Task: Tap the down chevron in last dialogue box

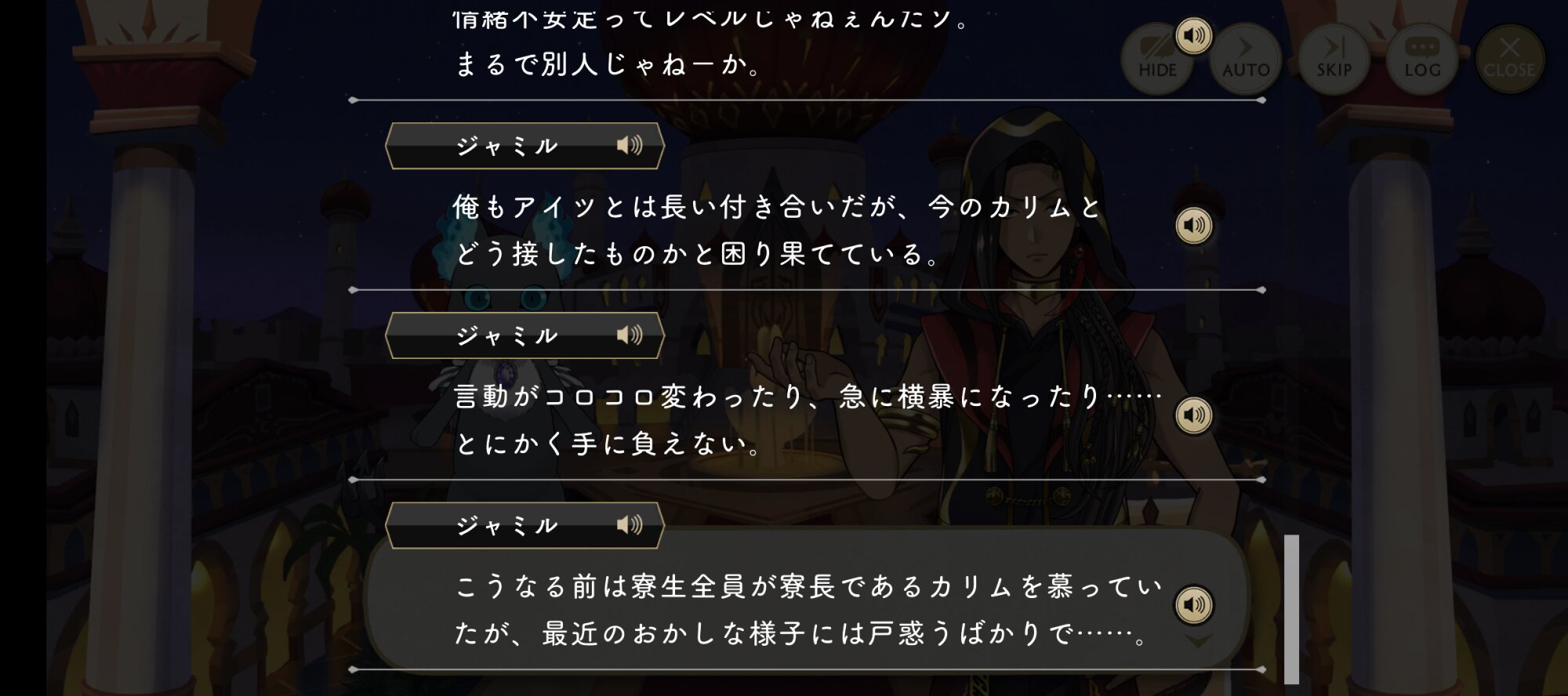Action: (1197, 641)
